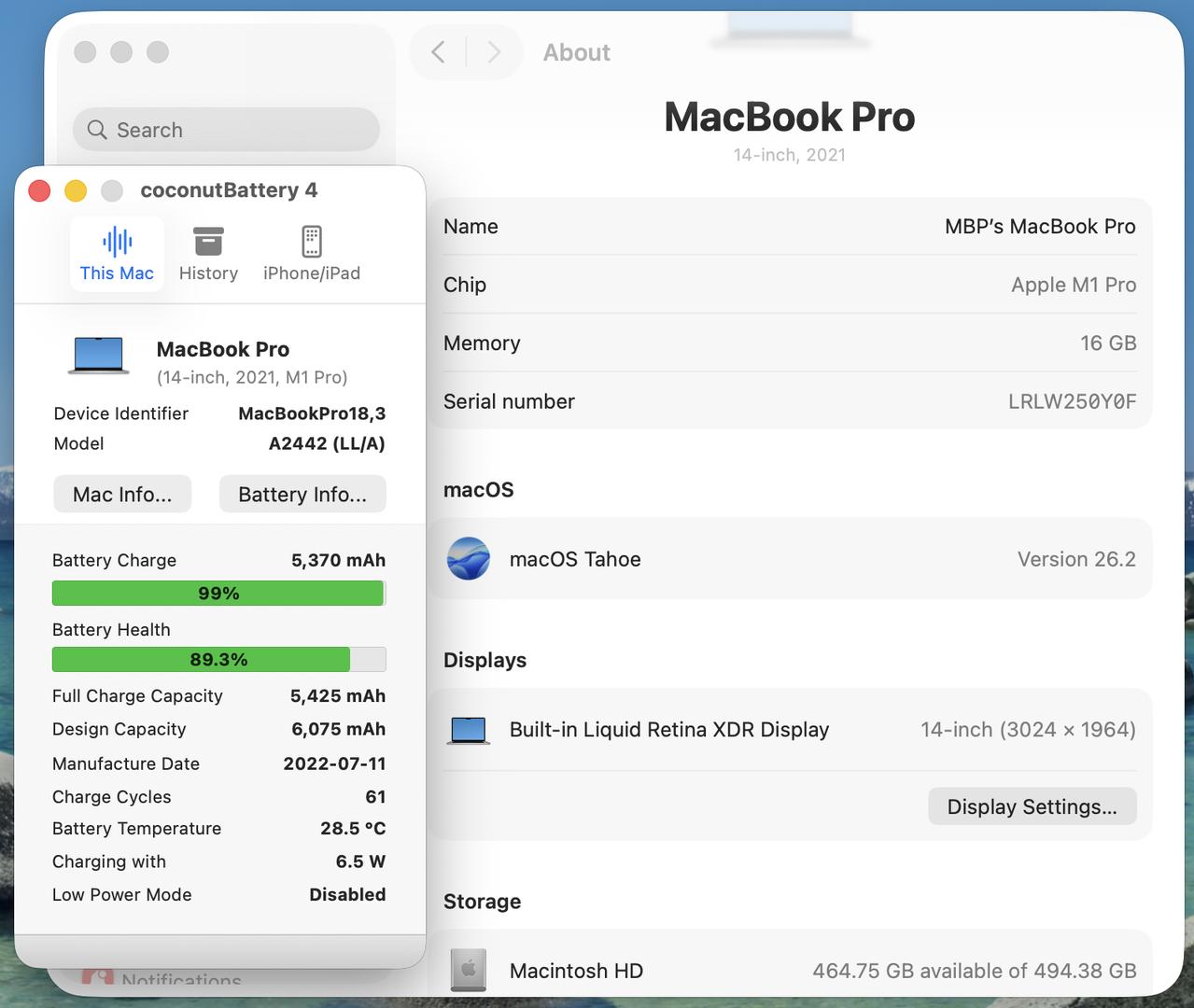Click the Battery Charge 99% progress bar
The image size is (1194, 1008).
[218, 594]
